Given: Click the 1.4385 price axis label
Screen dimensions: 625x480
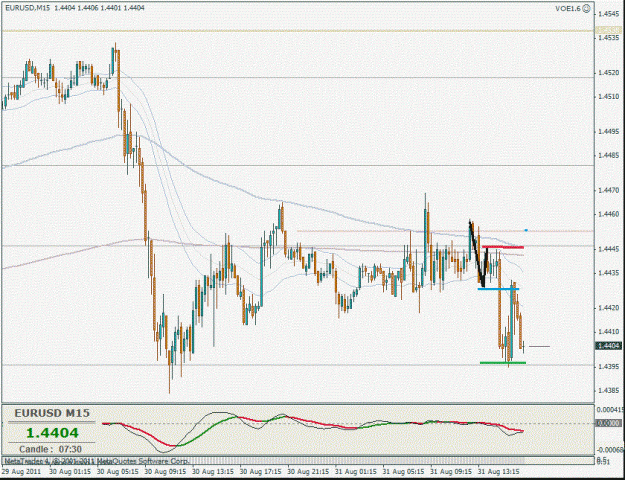Looking at the screenshot, I should (x=608, y=390).
